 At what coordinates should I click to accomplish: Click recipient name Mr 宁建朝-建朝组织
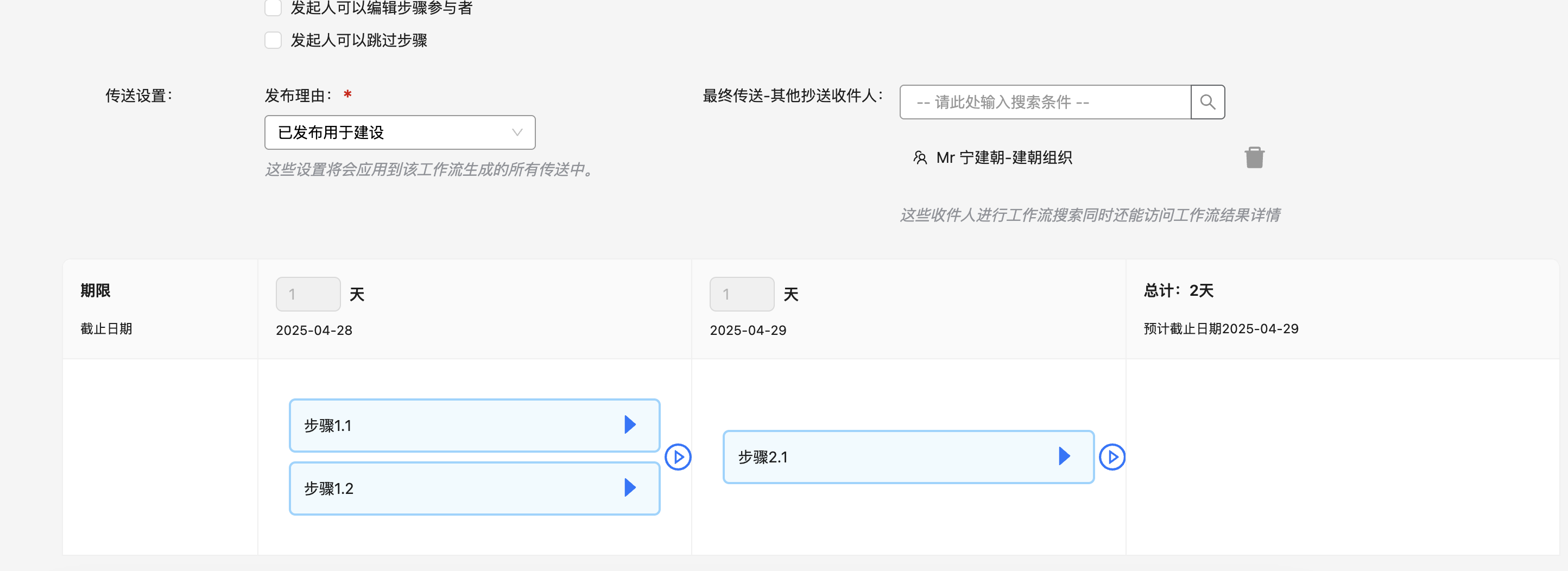point(1004,158)
